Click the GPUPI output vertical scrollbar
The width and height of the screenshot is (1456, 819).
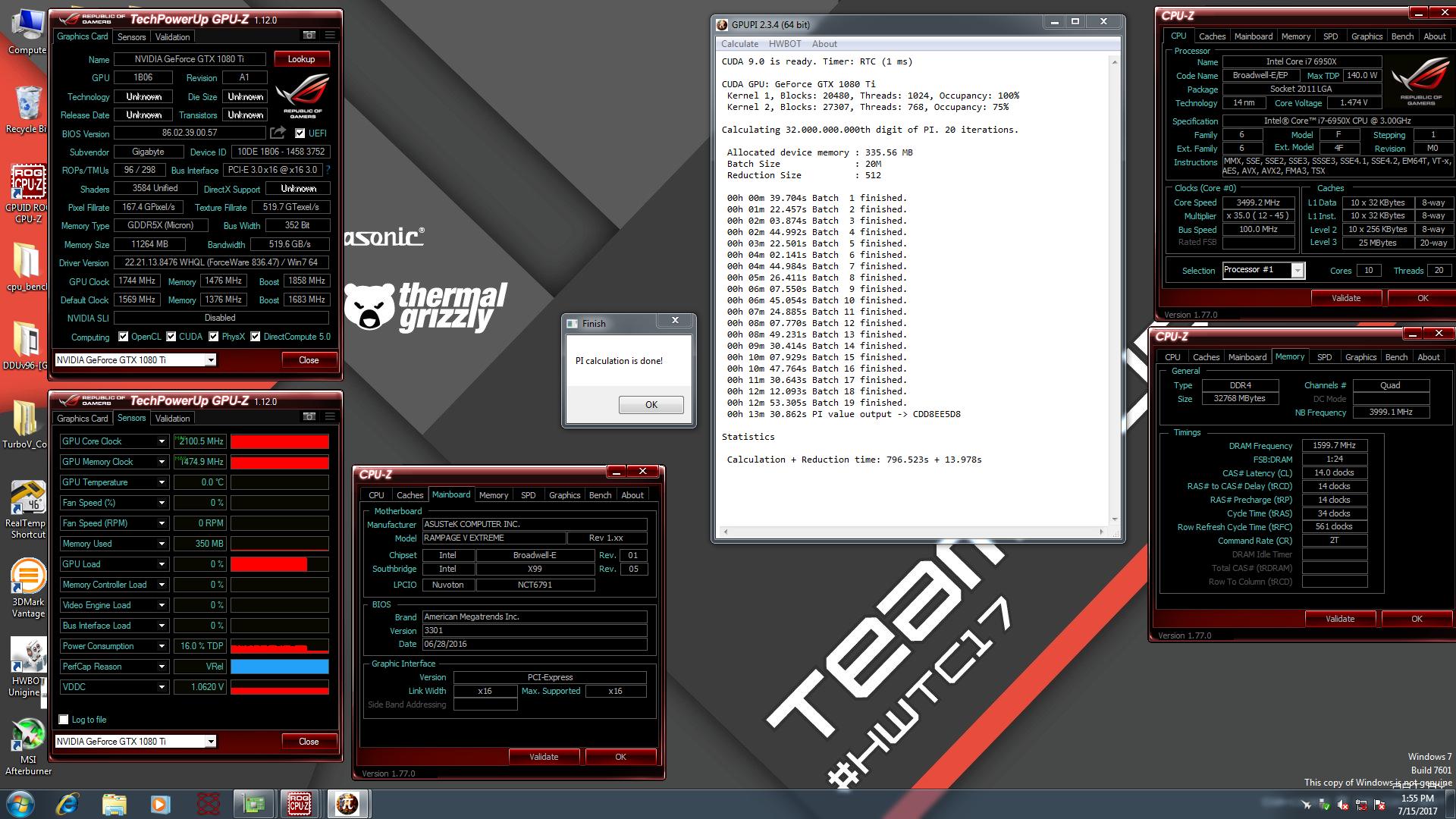click(1114, 290)
